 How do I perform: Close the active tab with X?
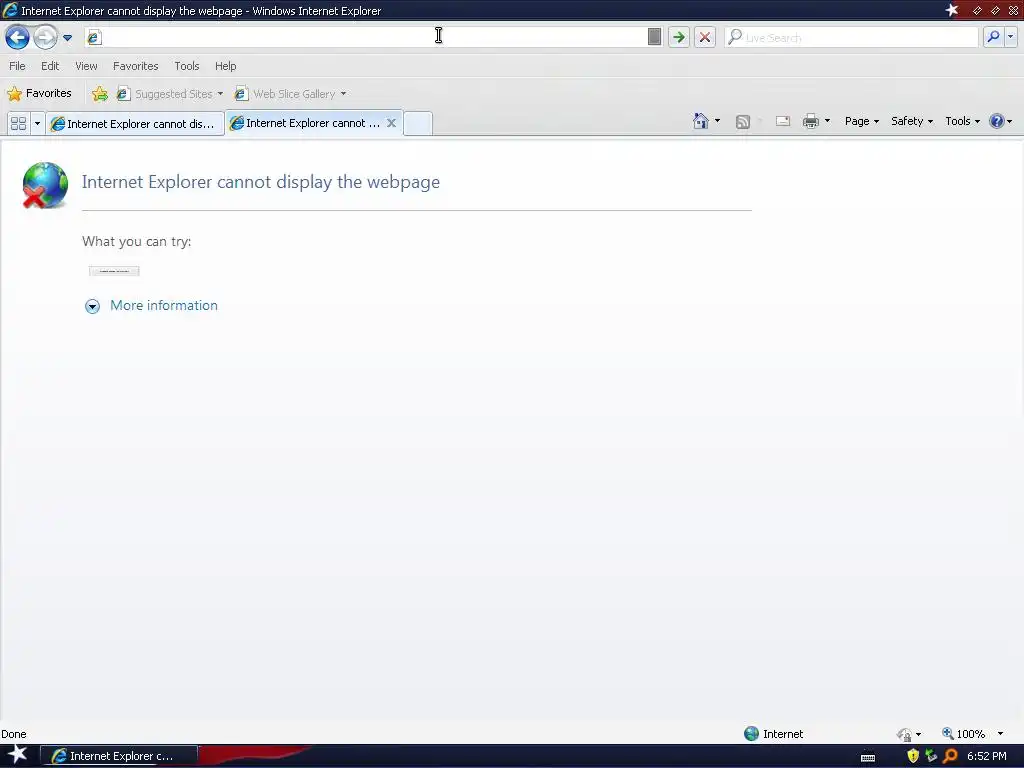click(x=391, y=123)
